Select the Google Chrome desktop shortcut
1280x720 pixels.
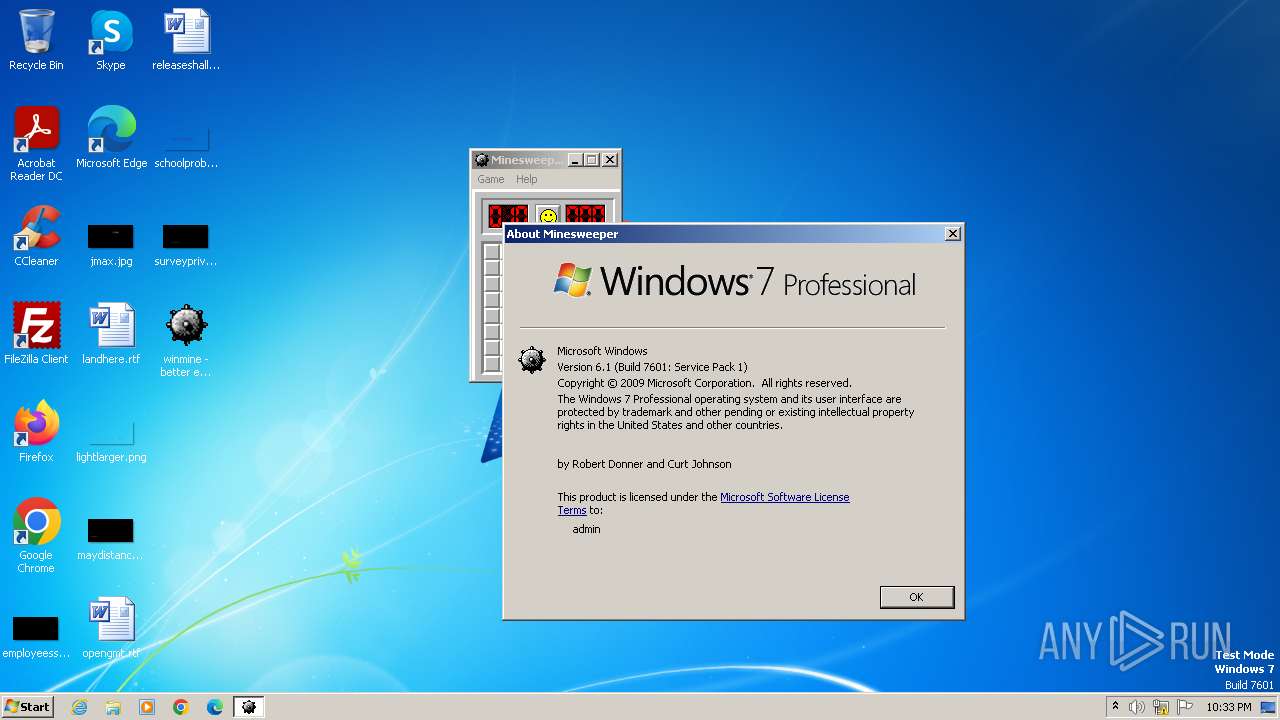coord(36,535)
